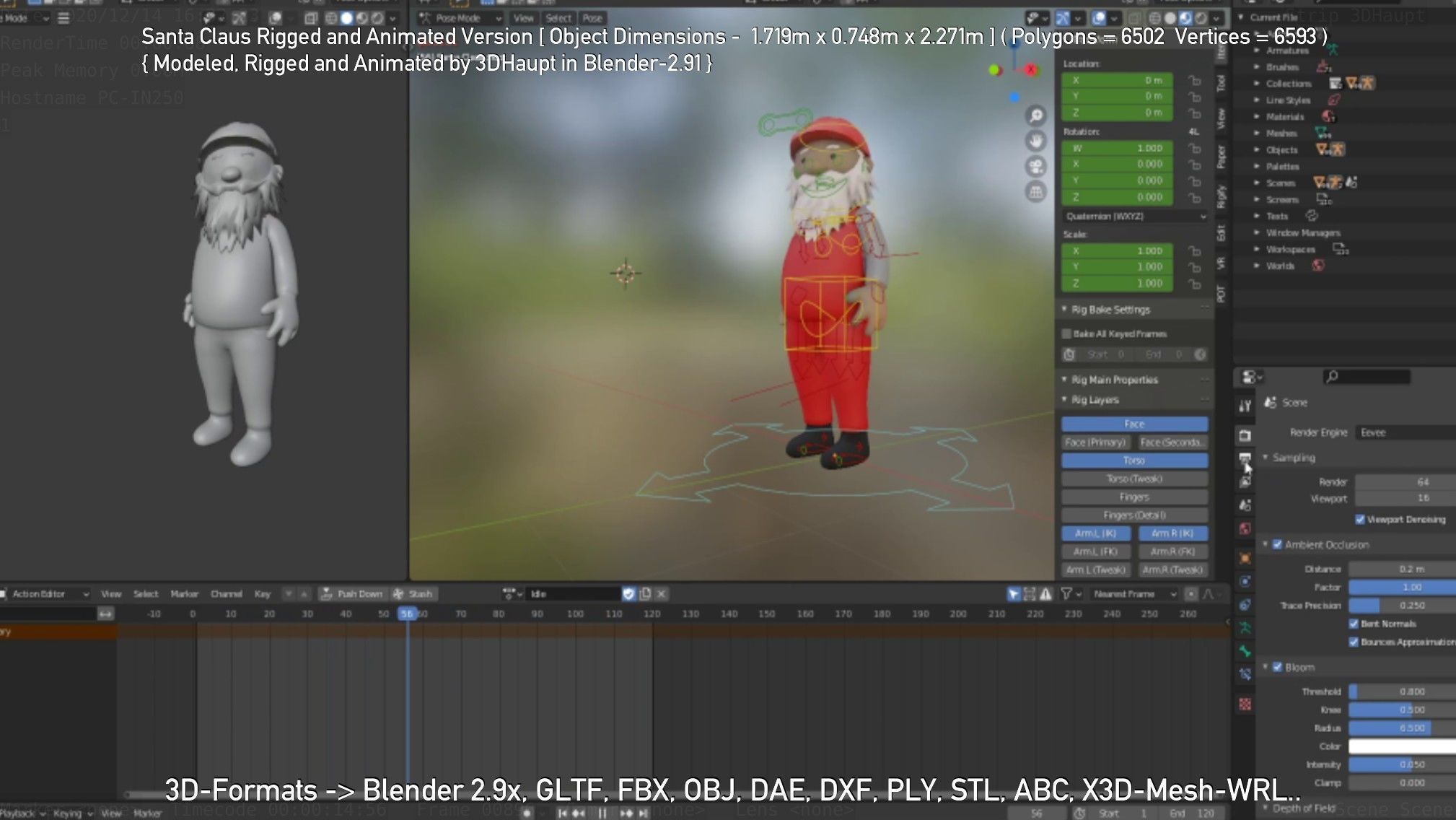Click the pause playback button
The height and width of the screenshot is (820, 1456).
[602, 814]
